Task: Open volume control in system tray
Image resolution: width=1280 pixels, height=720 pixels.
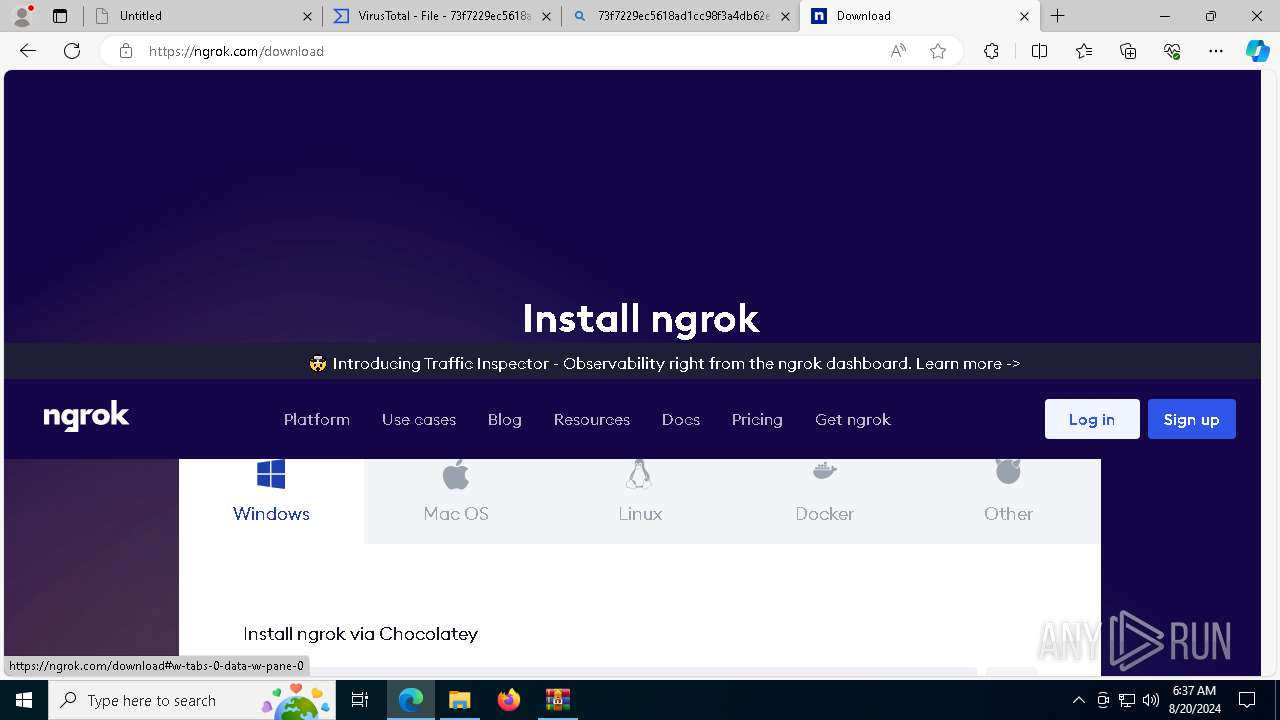Action: click(1151, 700)
